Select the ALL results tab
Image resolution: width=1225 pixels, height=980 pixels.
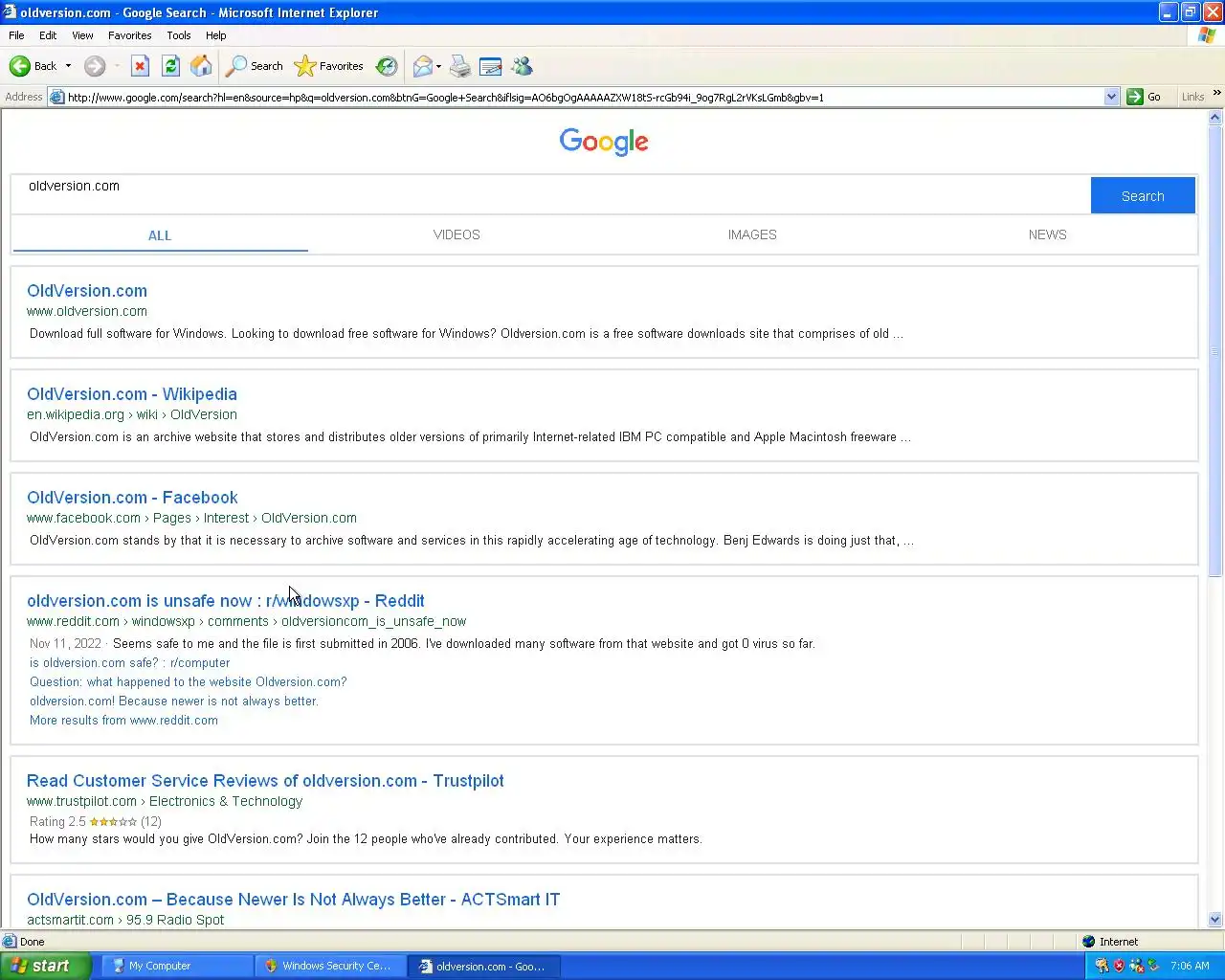pyautogui.click(x=160, y=235)
